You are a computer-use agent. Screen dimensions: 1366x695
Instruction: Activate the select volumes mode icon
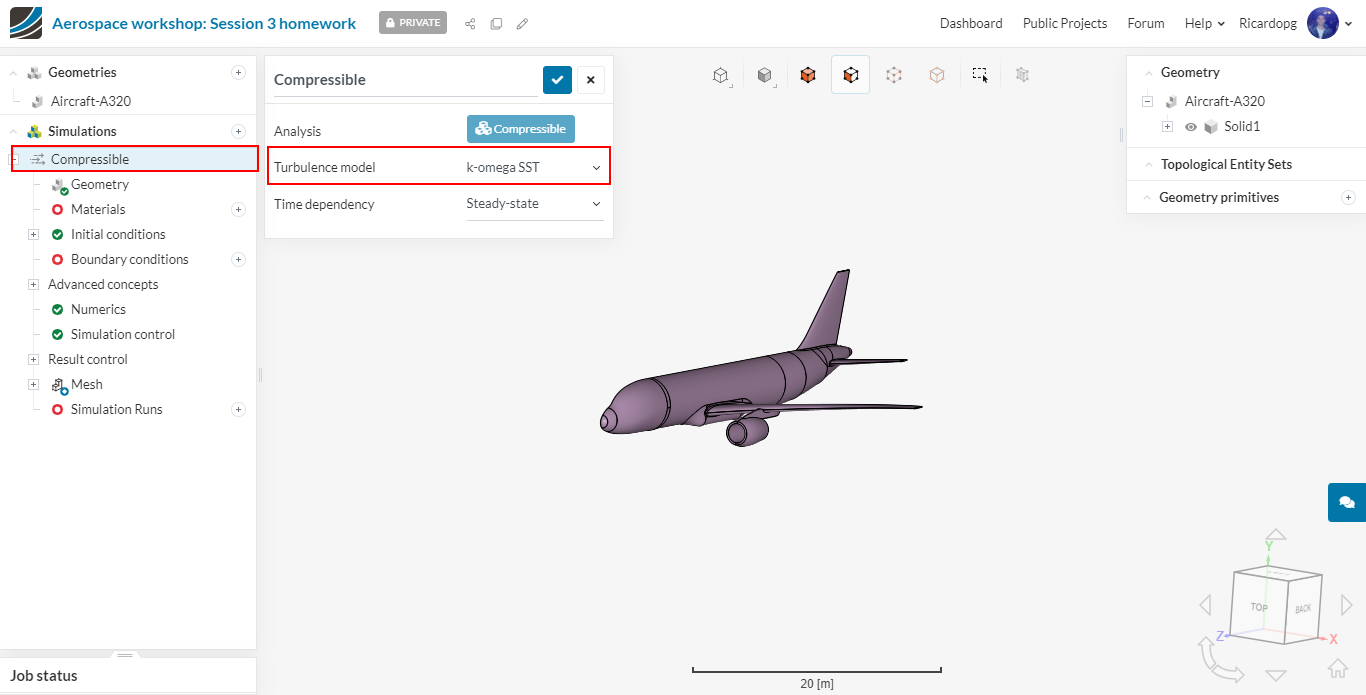click(808, 75)
